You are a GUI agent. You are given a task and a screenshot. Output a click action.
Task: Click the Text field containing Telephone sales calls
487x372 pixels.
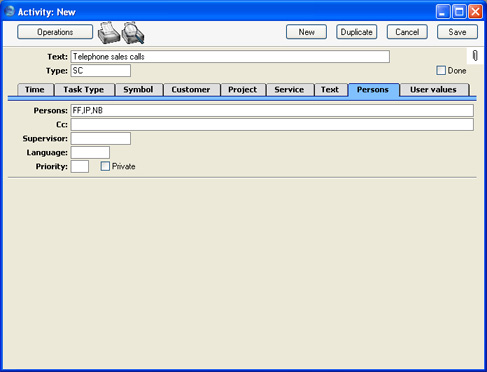pyautogui.click(x=230, y=57)
